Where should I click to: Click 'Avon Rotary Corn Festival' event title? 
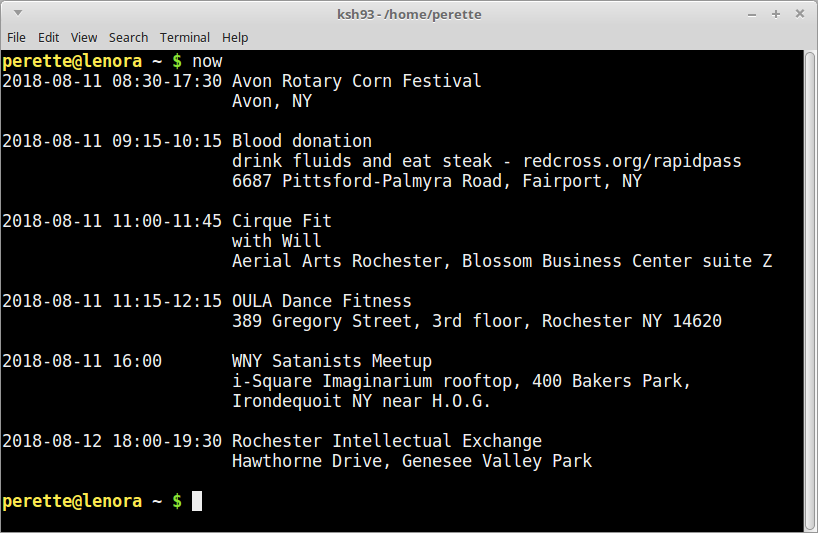point(356,81)
